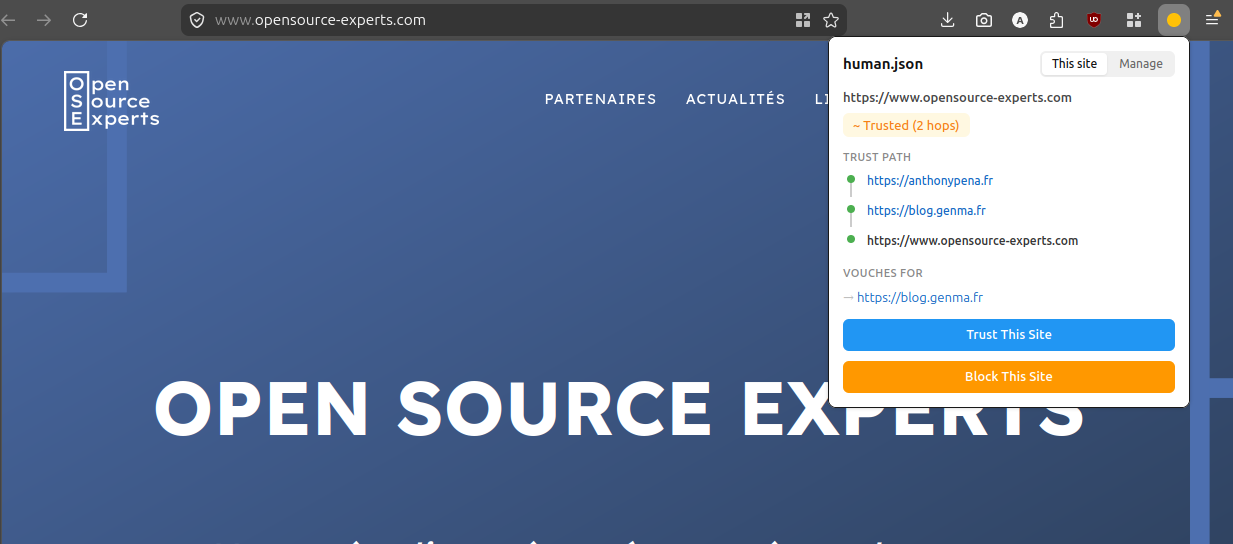
Task: Click the bold www.opensource-experts.com trust path entry
Action: (972, 241)
